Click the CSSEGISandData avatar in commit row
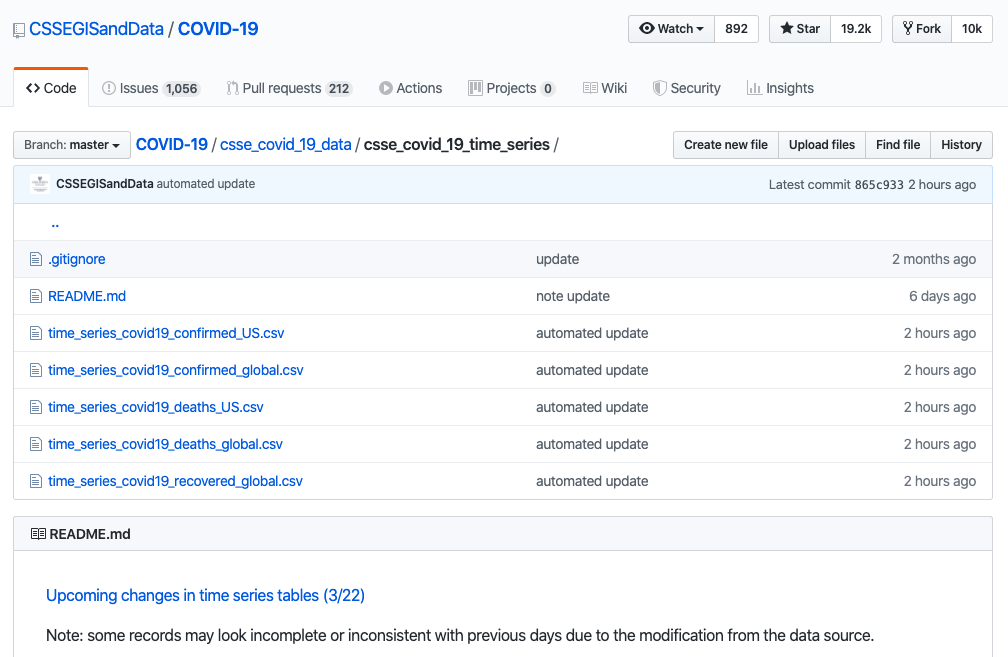This screenshot has width=1008, height=657. coord(40,184)
